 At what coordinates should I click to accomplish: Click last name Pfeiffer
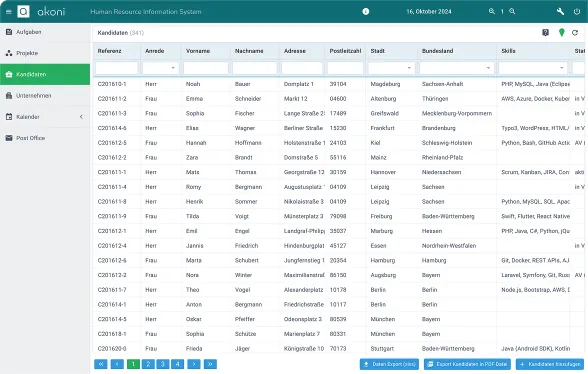[244, 319]
